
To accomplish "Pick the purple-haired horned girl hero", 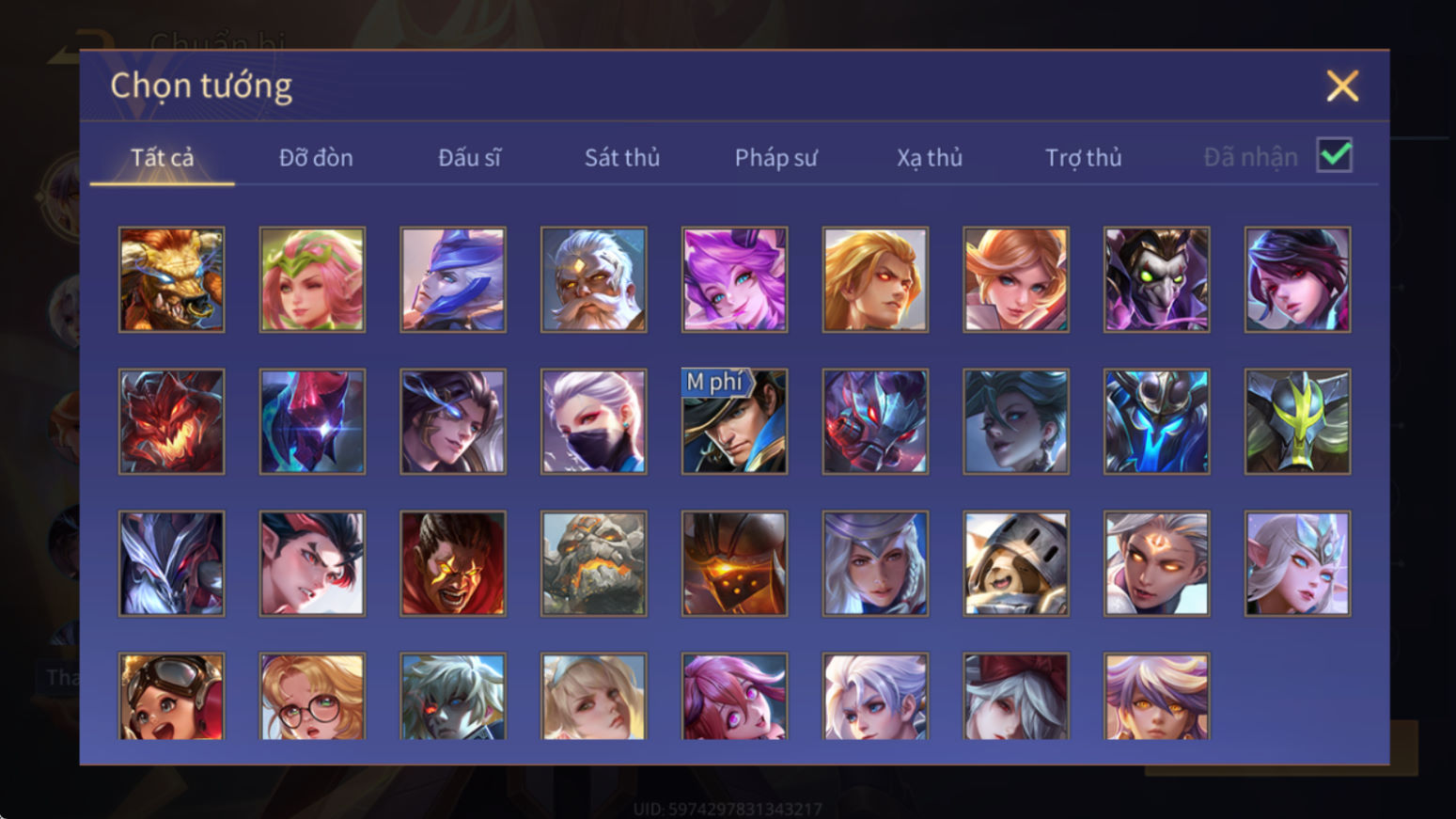I will (x=734, y=279).
